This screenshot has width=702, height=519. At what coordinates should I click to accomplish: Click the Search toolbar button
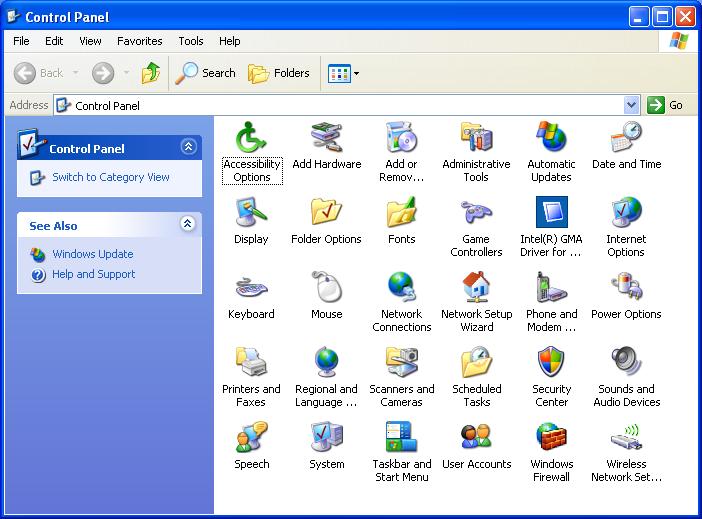pos(205,73)
